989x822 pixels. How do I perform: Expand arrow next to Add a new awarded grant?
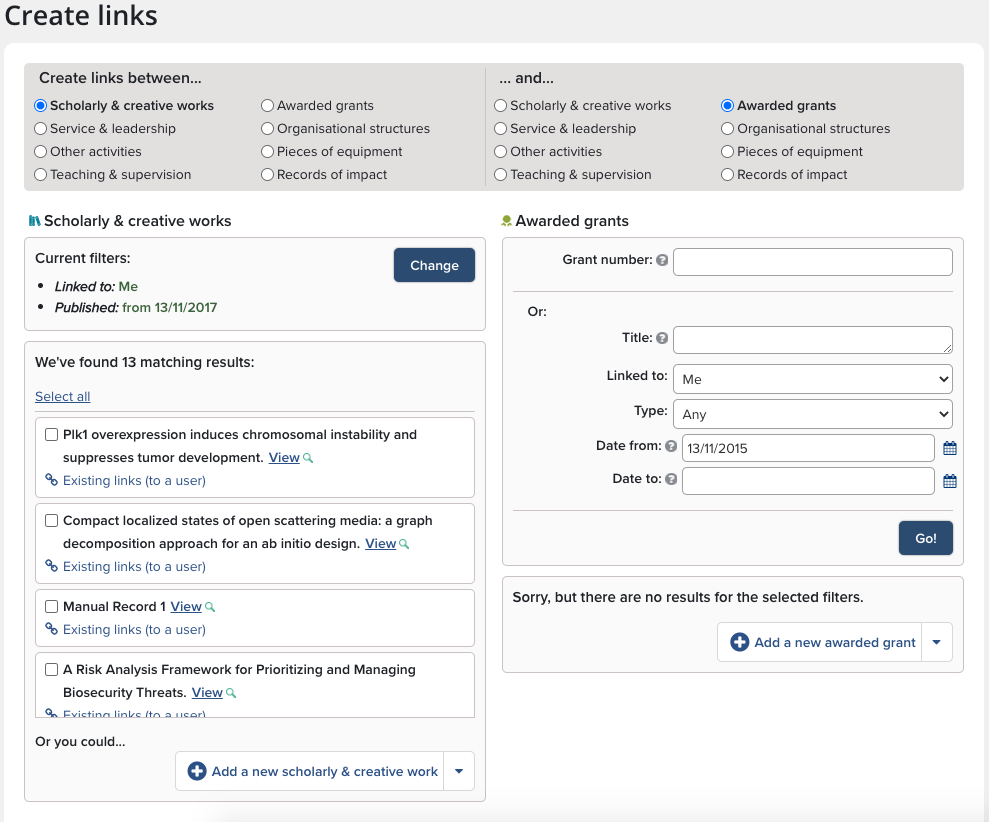click(937, 642)
